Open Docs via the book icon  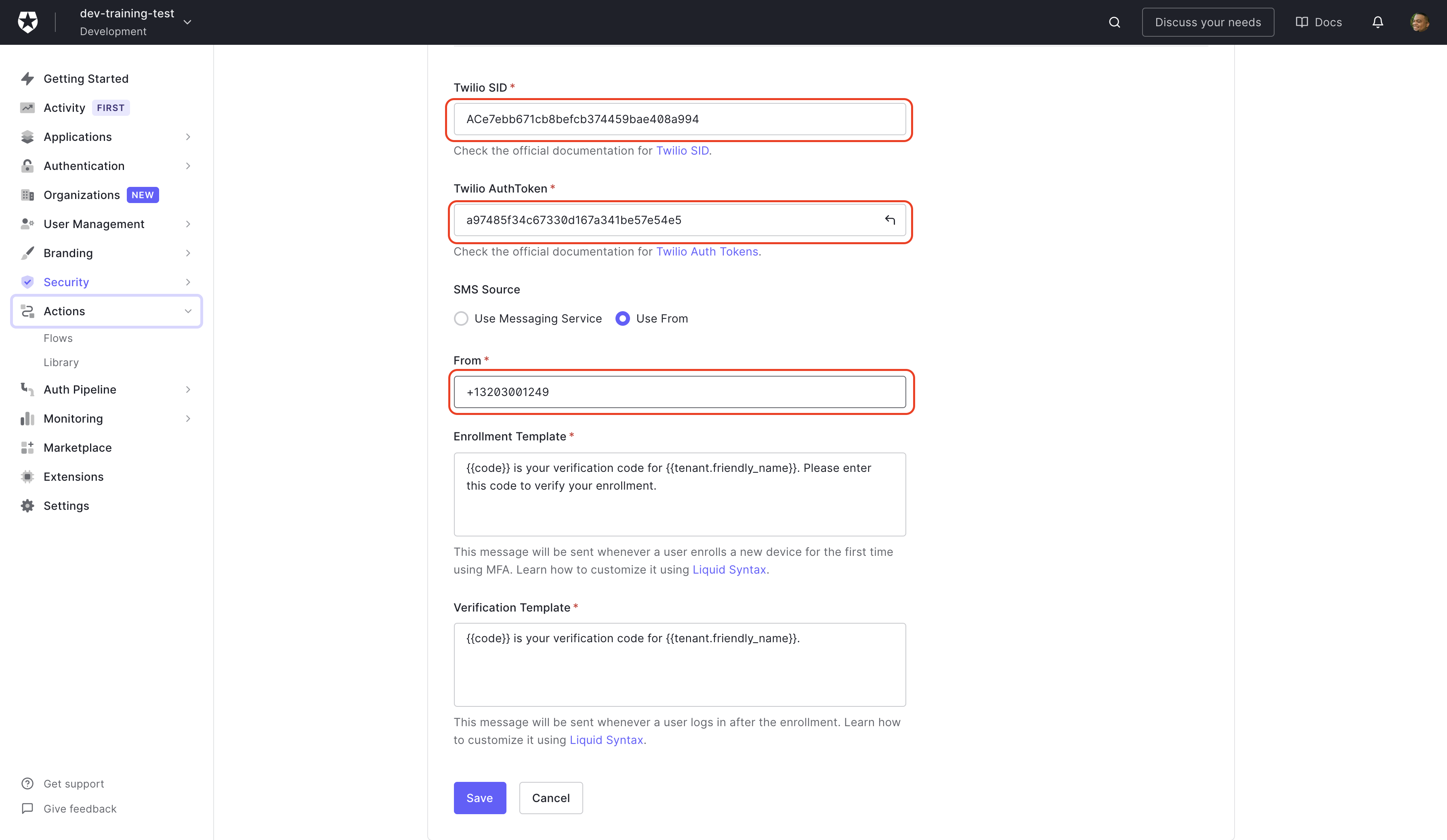[1302, 22]
